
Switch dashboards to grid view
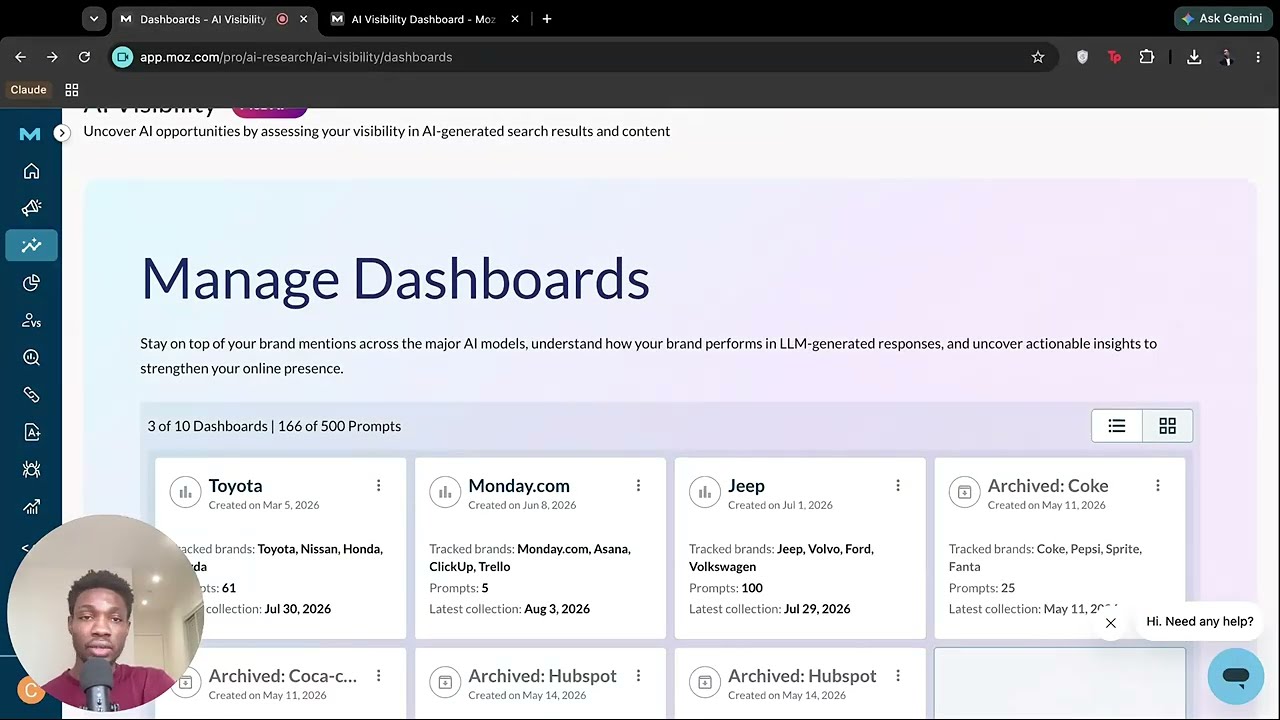(x=1167, y=426)
